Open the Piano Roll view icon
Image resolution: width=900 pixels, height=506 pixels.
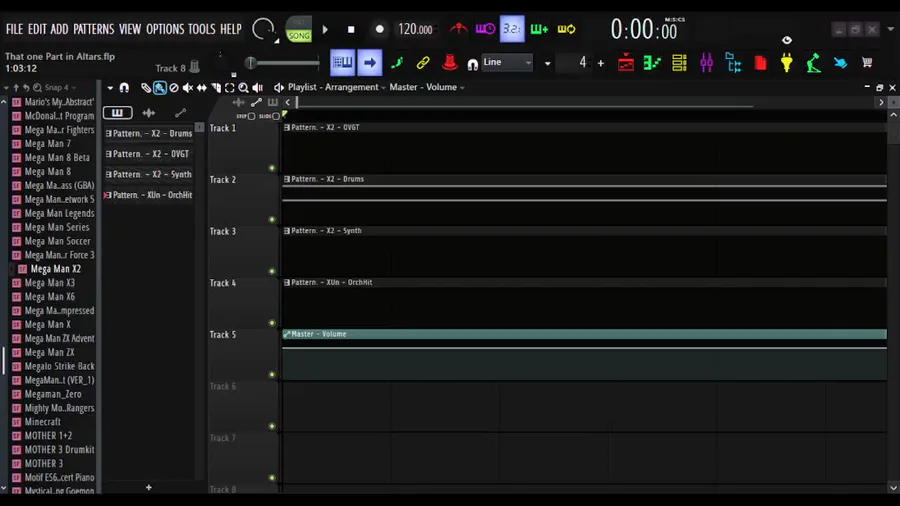coord(652,63)
